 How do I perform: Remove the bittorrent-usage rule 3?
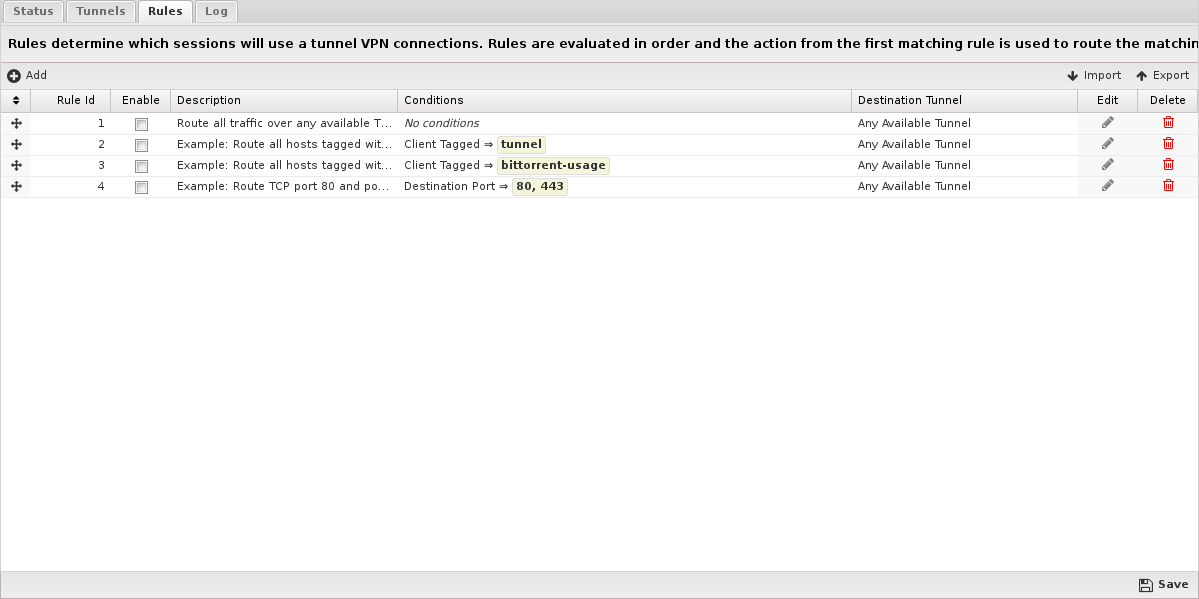point(1168,164)
